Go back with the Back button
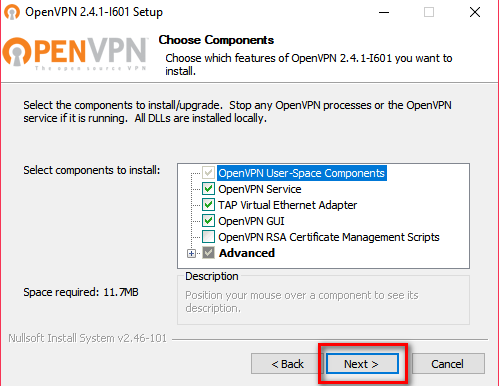 (x=287, y=364)
